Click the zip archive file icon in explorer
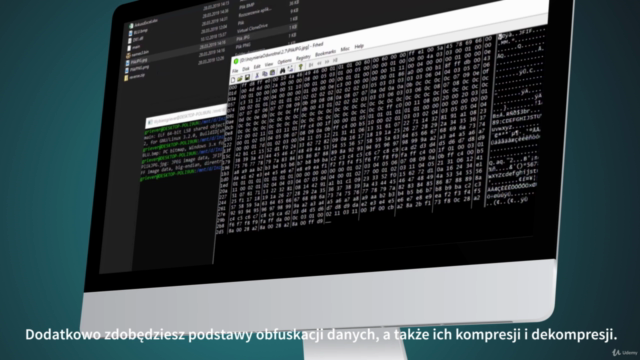This screenshot has height=360, width=640. pyautogui.click(x=126, y=77)
